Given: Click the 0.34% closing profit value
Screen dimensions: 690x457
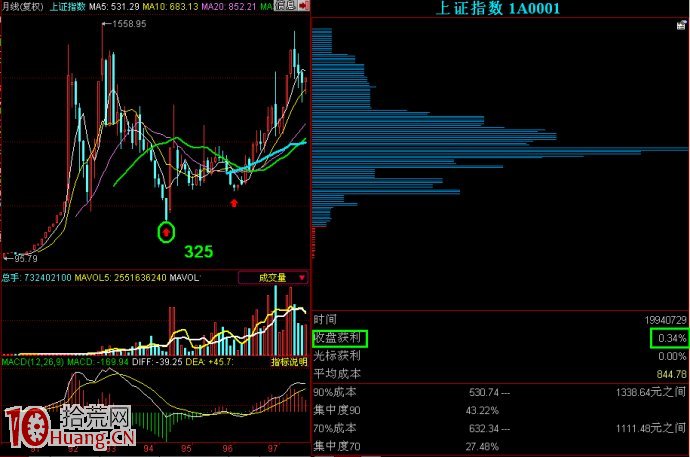Looking at the screenshot, I should coord(672,338).
